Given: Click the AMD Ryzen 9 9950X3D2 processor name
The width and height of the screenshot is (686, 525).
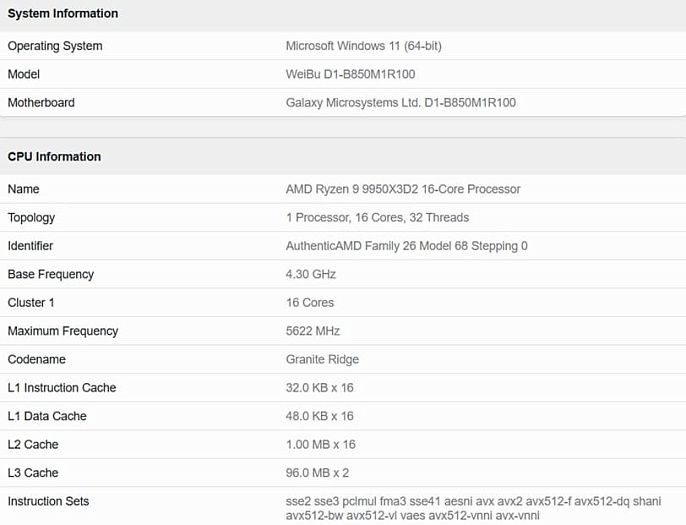Looking at the screenshot, I should coord(403,189).
